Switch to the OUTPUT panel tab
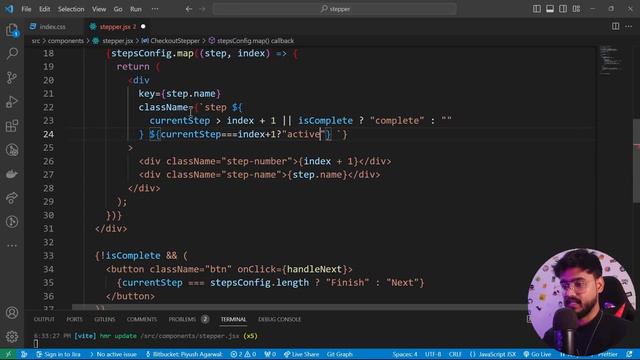The height and width of the screenshot is (360, 640). pyautogui.click(x=44, y=319)
